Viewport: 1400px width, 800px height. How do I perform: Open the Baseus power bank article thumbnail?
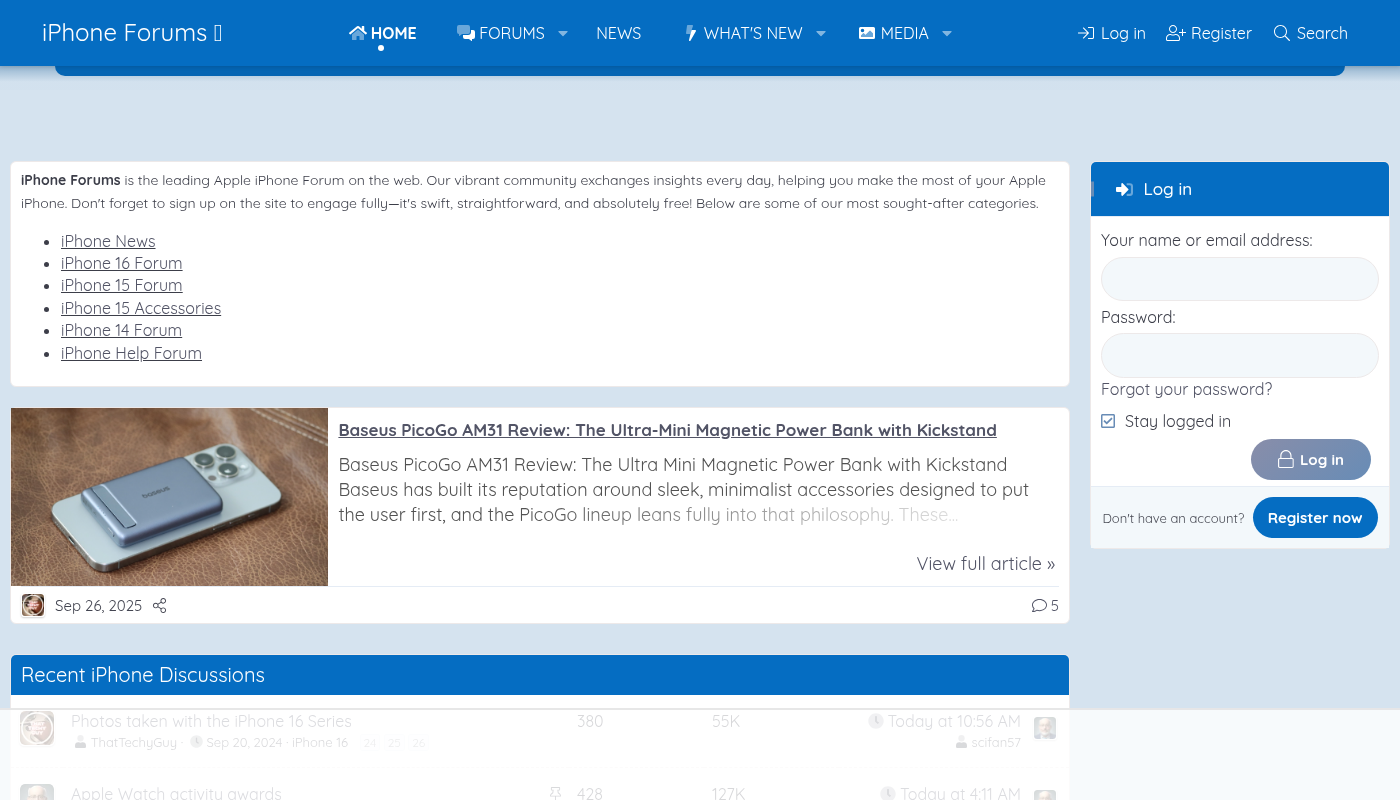coord(169,497)
